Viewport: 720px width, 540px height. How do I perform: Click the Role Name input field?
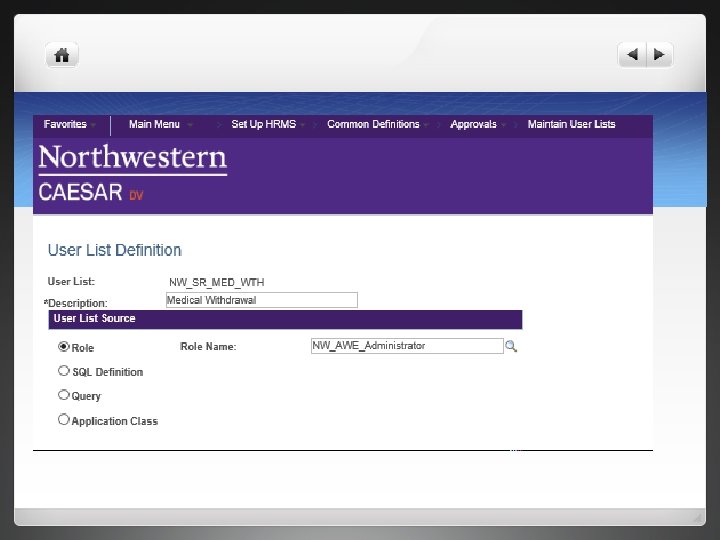click(407, 346)
